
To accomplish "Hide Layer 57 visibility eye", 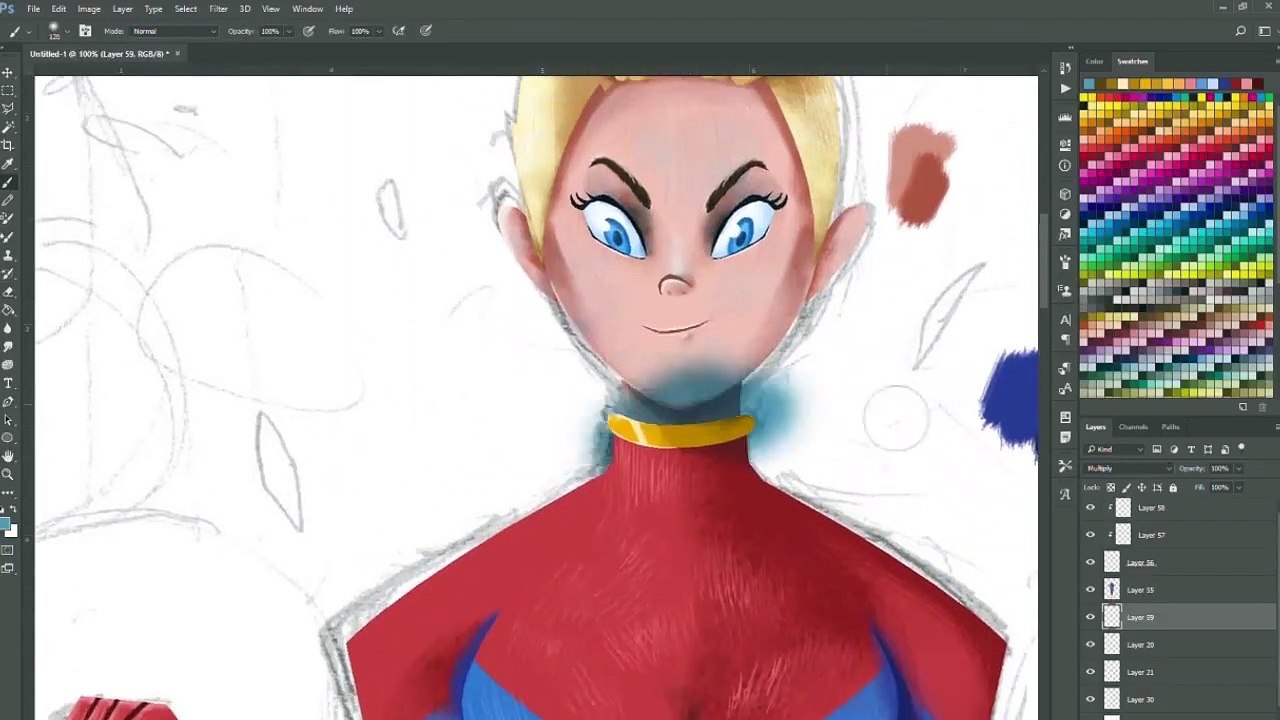I will click(x=1091, y=535).
